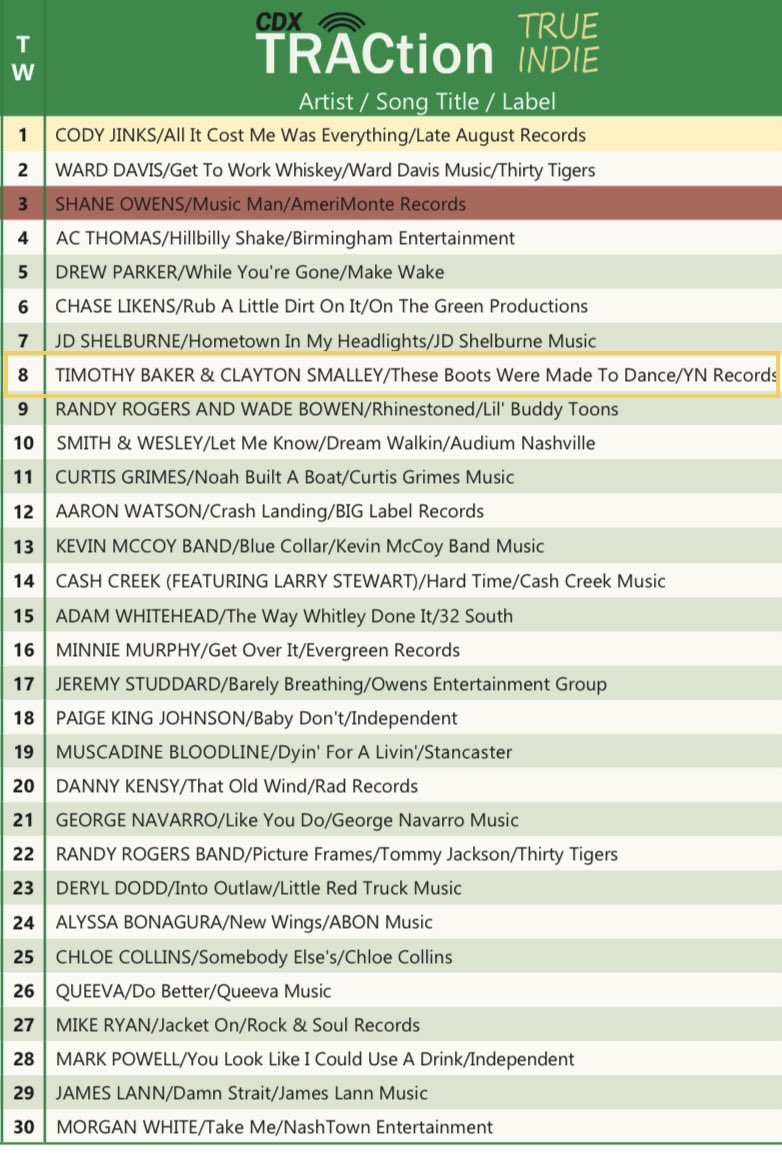The height and width of the screenshot is (1153, 782).
Task: Select the AC Thomas 'Hillbilly Shake' row
Action: (x=391, y=238)
